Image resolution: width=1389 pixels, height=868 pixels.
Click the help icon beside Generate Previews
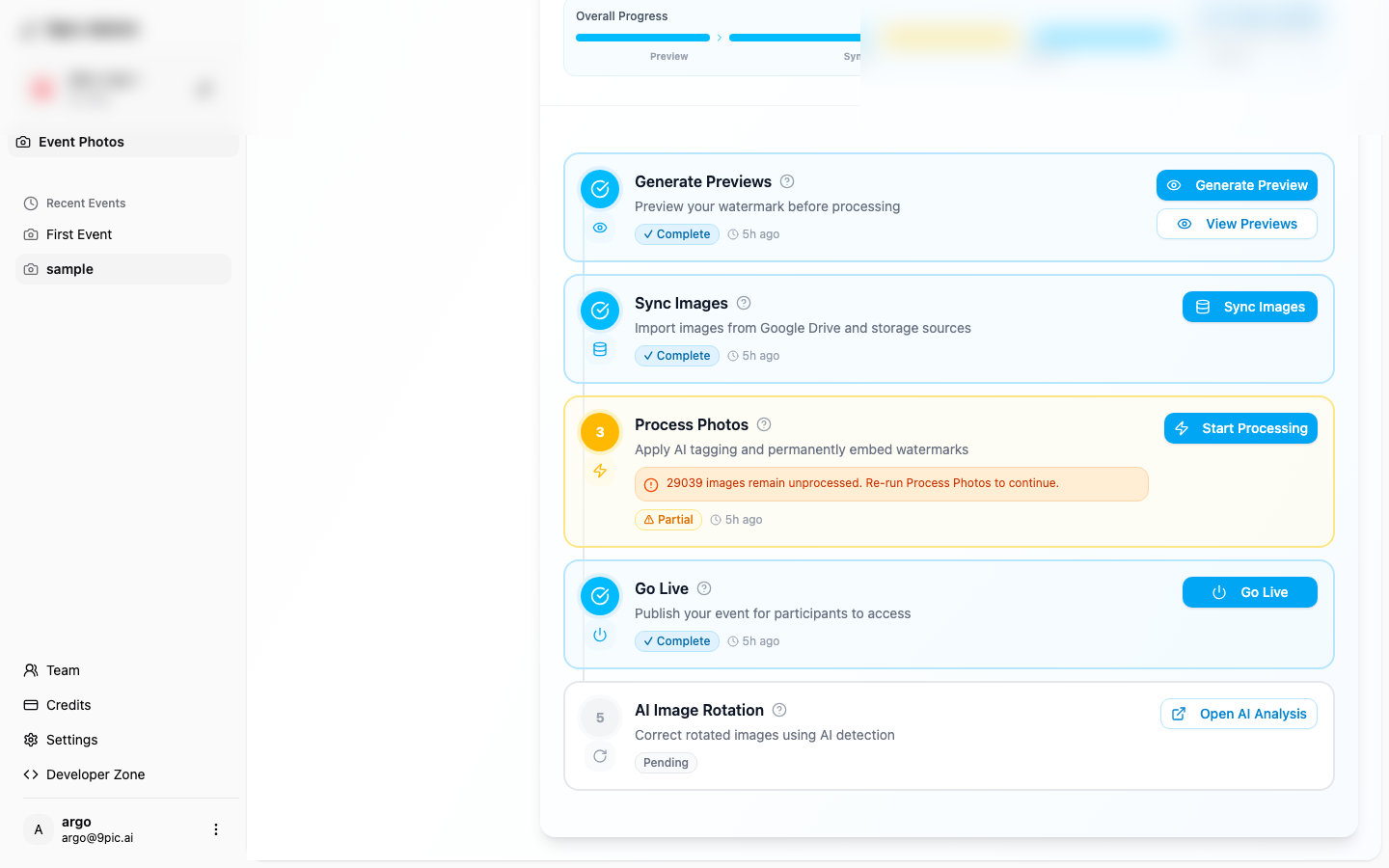coord(787,181)
